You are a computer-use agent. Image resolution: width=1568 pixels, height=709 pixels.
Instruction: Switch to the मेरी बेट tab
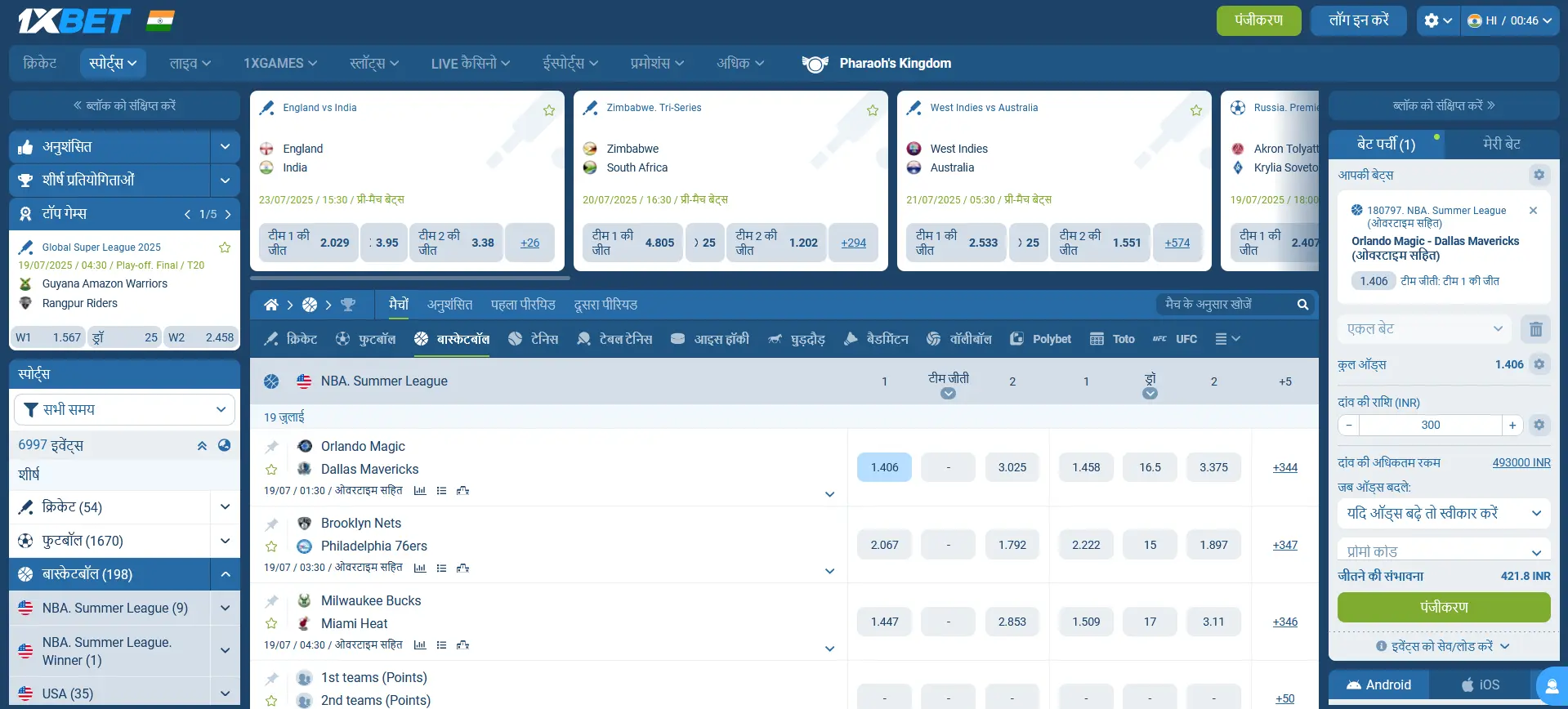click(x=1501, y=144)
